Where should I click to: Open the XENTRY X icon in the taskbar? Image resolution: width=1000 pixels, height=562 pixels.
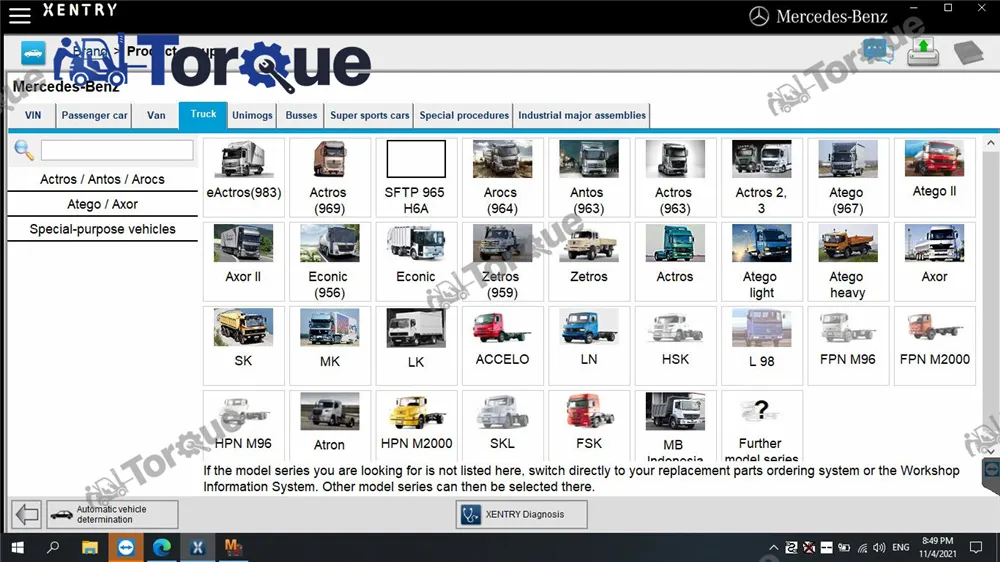pyautogui.click(x=197, y=547)
